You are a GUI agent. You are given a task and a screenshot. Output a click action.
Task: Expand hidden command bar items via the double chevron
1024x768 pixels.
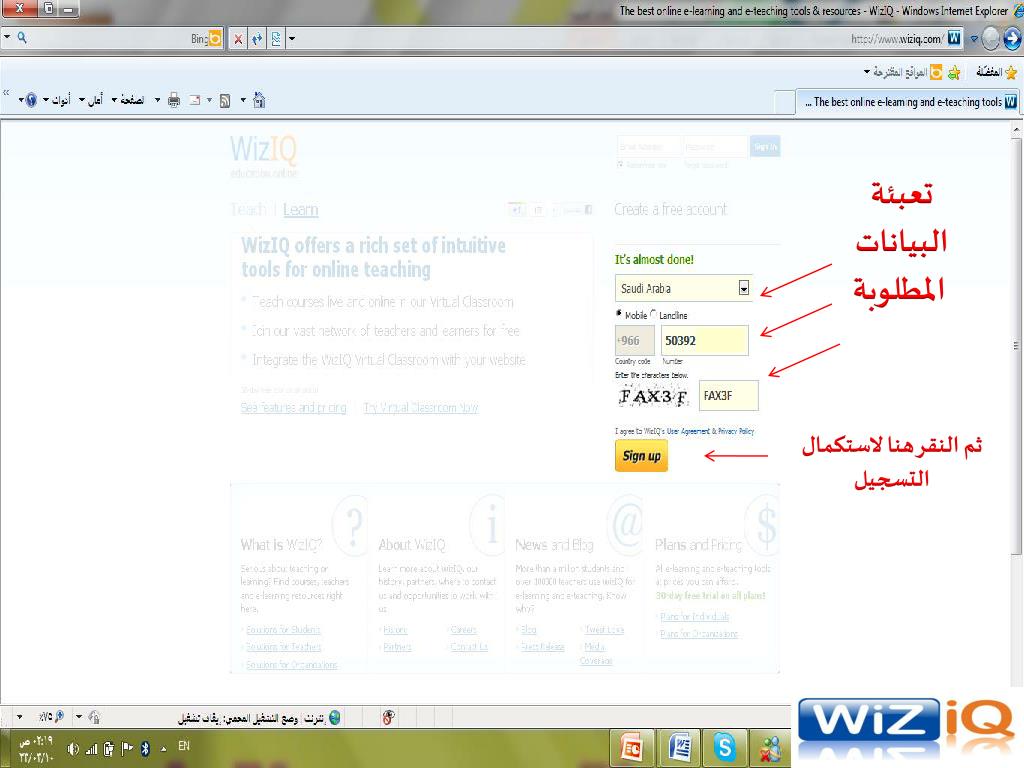[6, 93]
